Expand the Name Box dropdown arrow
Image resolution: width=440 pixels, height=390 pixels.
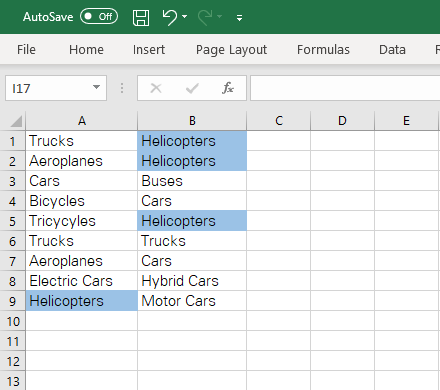[x=96, y=87]
